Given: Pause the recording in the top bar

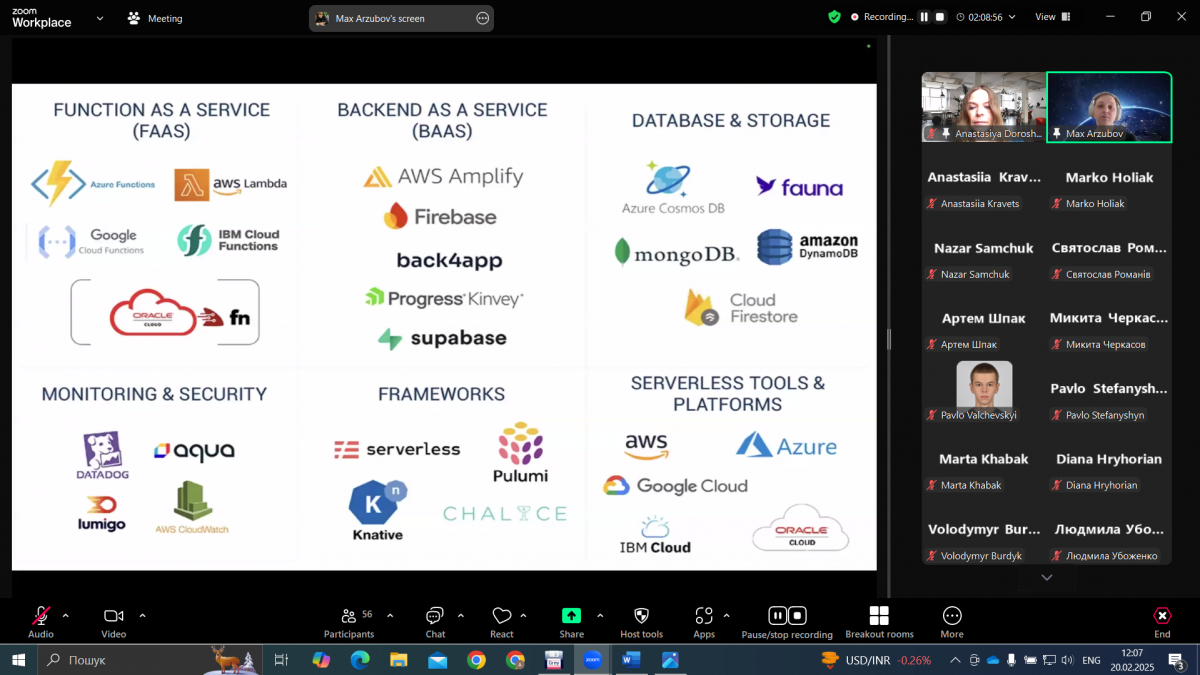Looking at the screenshot, I should pos(924,17).
